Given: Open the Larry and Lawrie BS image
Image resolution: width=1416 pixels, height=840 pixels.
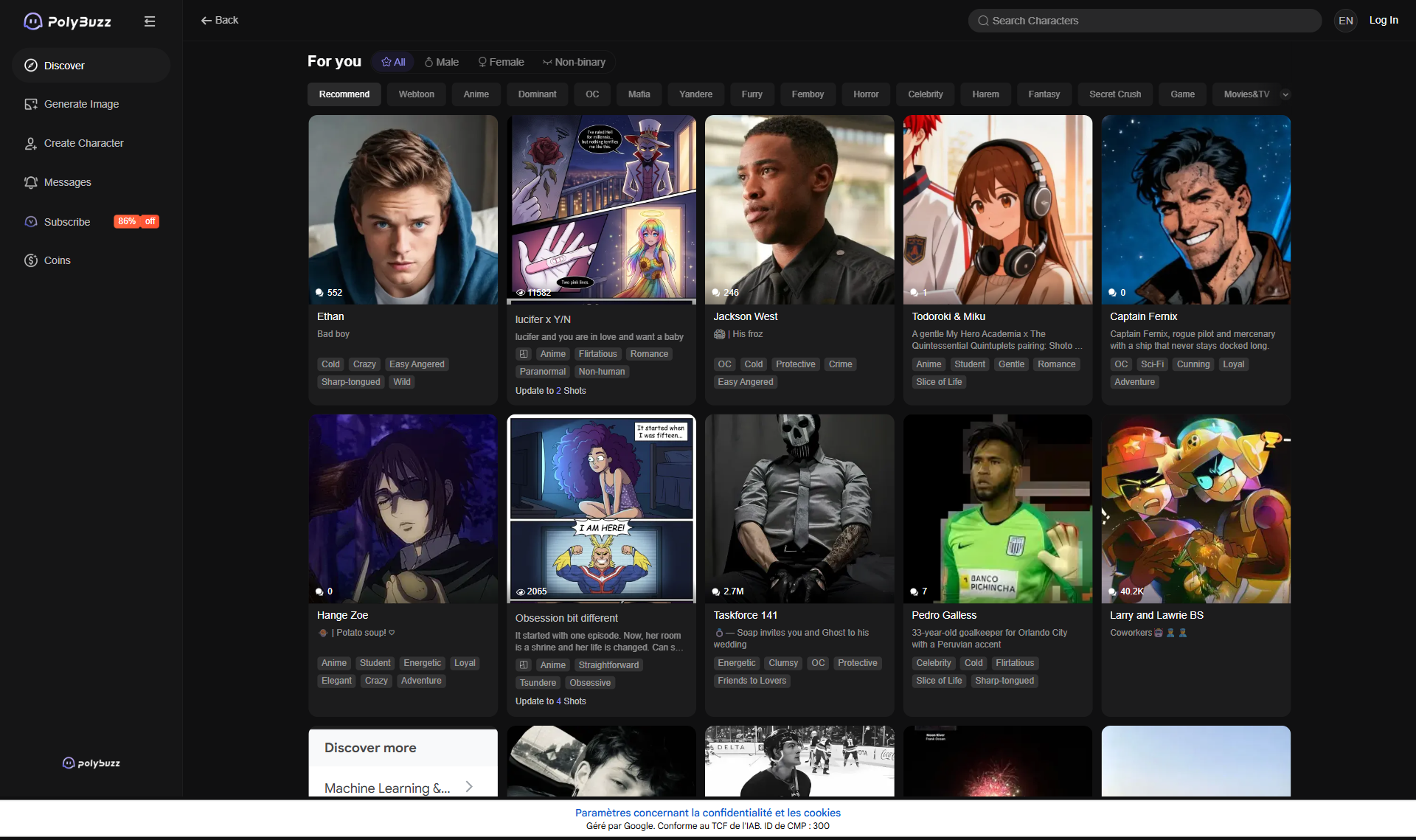Looking at the screenshot, I should tap(1196, 509).
